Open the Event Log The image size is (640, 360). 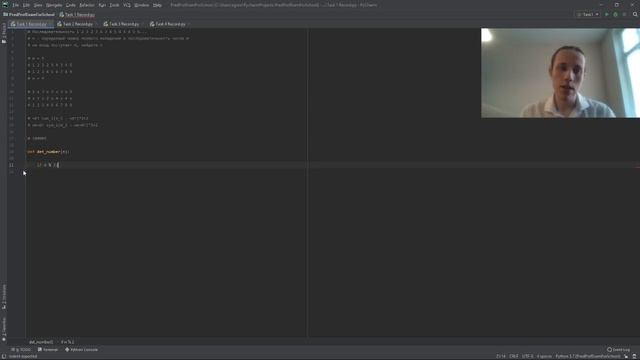coord(618,350)
